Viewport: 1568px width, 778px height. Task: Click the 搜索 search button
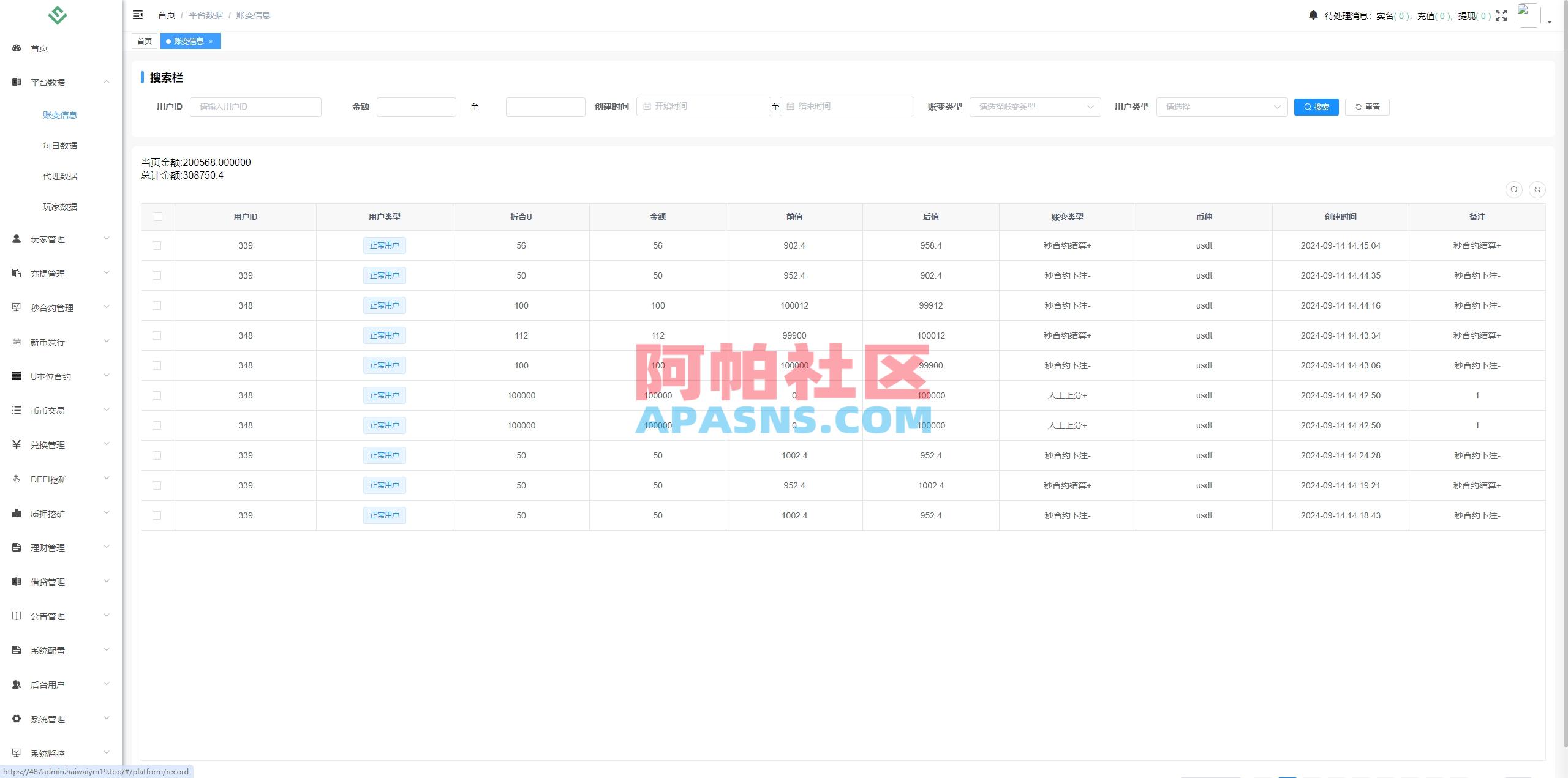click(x=1316, y=107)
